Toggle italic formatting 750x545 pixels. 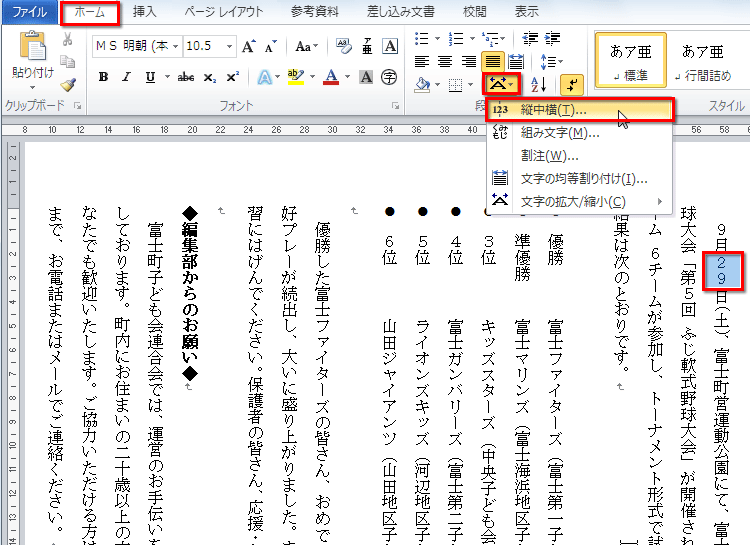coord(126,77)
